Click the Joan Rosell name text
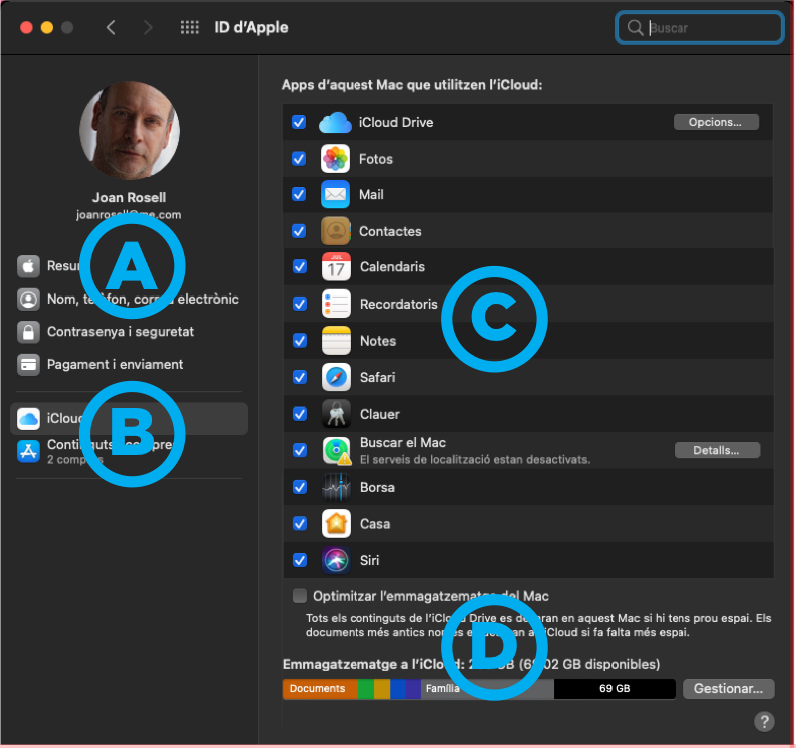This screenshot has width=796, height=748. [x=129, y=198]
